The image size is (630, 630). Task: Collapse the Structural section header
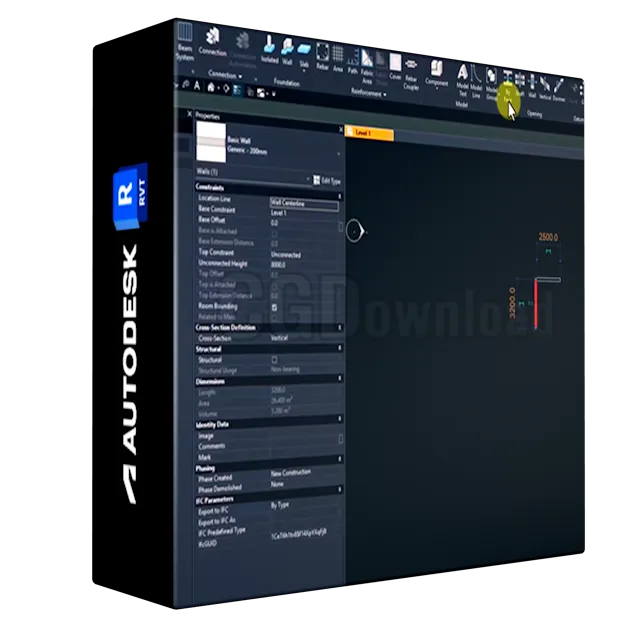(340, 348)
